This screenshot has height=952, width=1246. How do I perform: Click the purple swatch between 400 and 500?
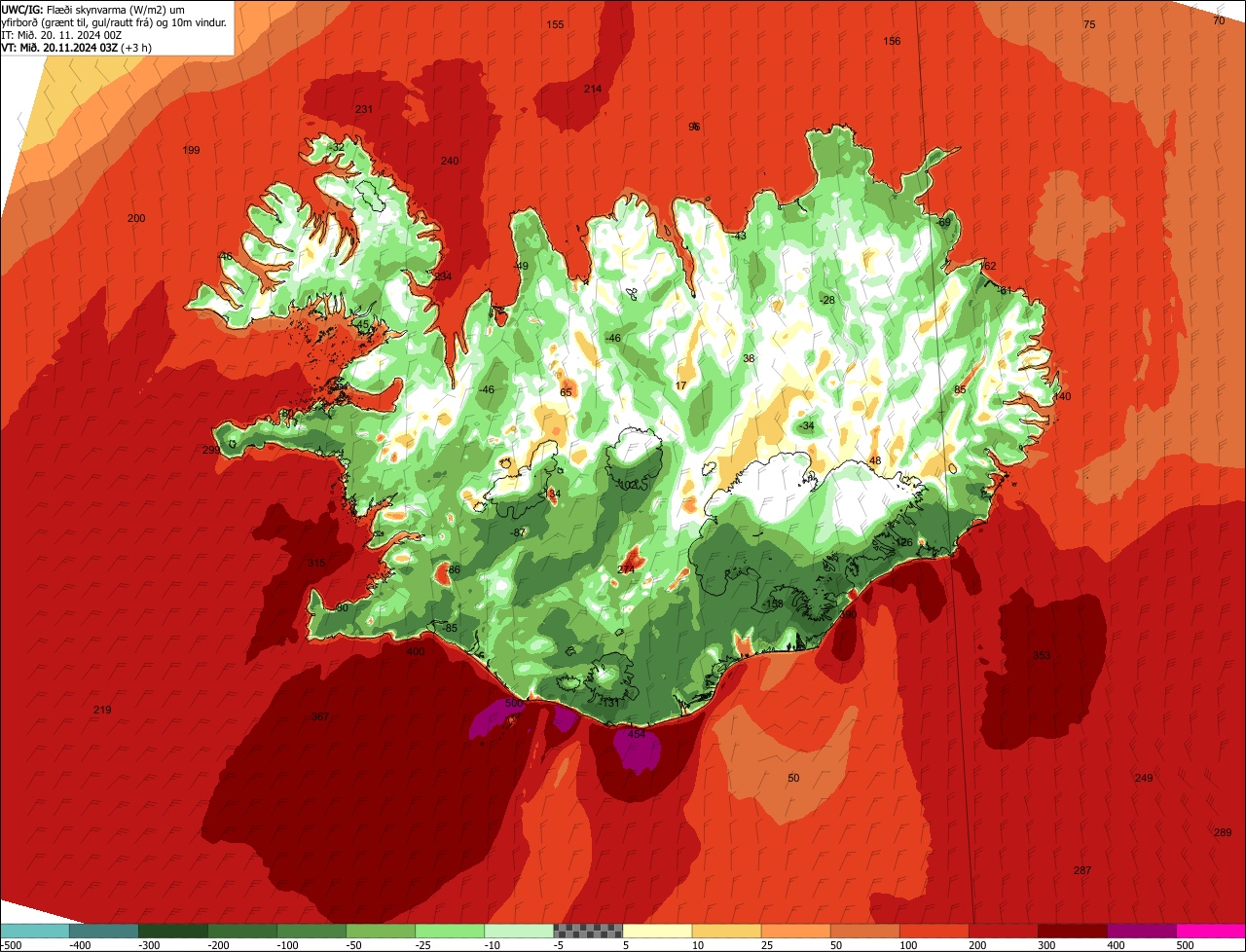pos(1141,931)
